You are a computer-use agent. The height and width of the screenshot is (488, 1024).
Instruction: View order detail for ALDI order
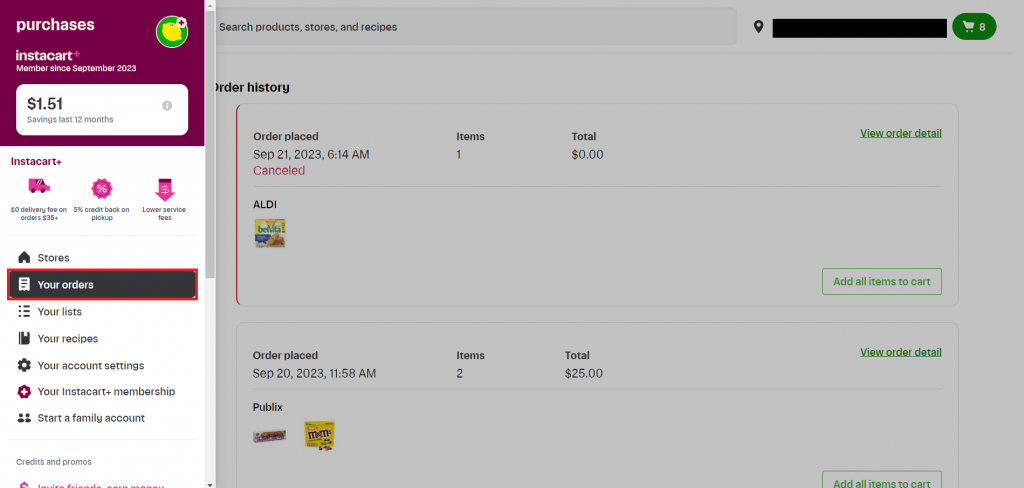click(900, 133)
